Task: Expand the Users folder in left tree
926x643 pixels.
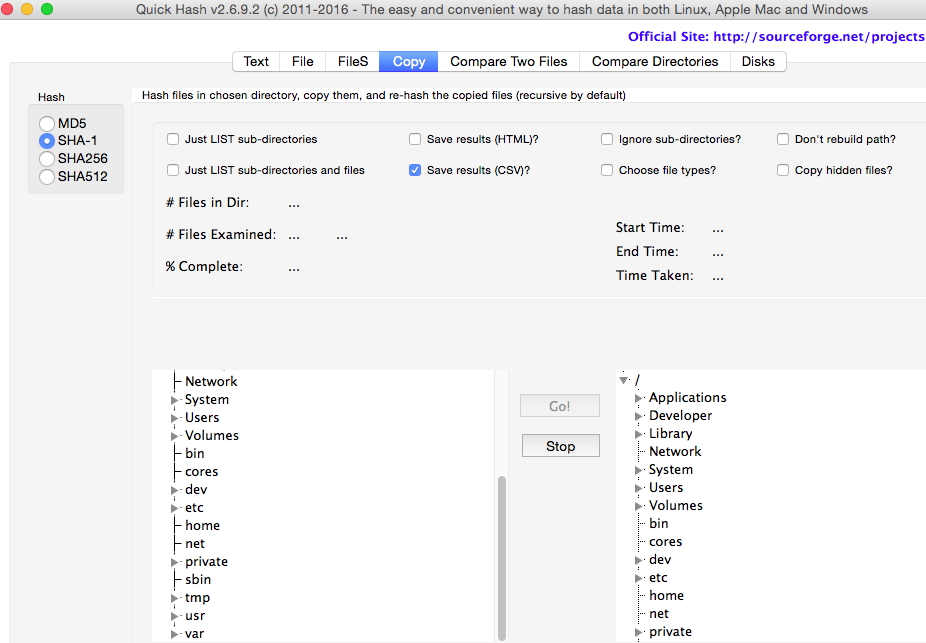Action: click(x=175, y=418)
